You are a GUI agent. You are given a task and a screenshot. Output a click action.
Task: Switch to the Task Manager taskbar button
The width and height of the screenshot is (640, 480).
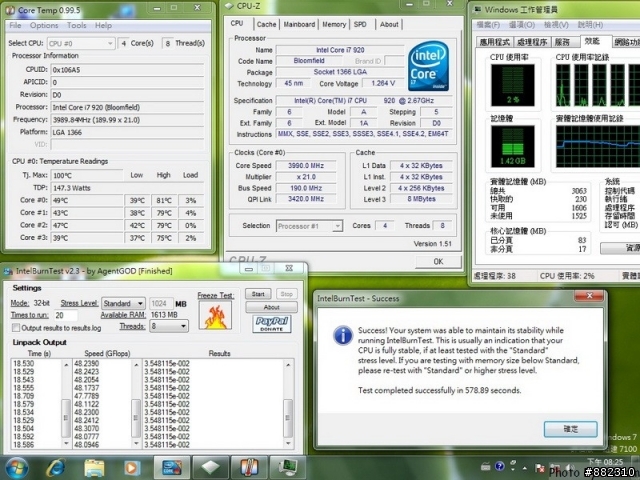pyautogui.click(x=287, y=468)
